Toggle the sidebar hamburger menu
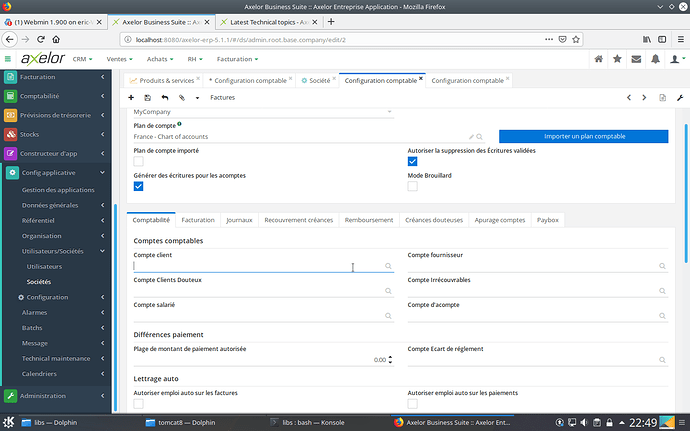The width and height of the screenshot is (690, 431). [7, 59]
